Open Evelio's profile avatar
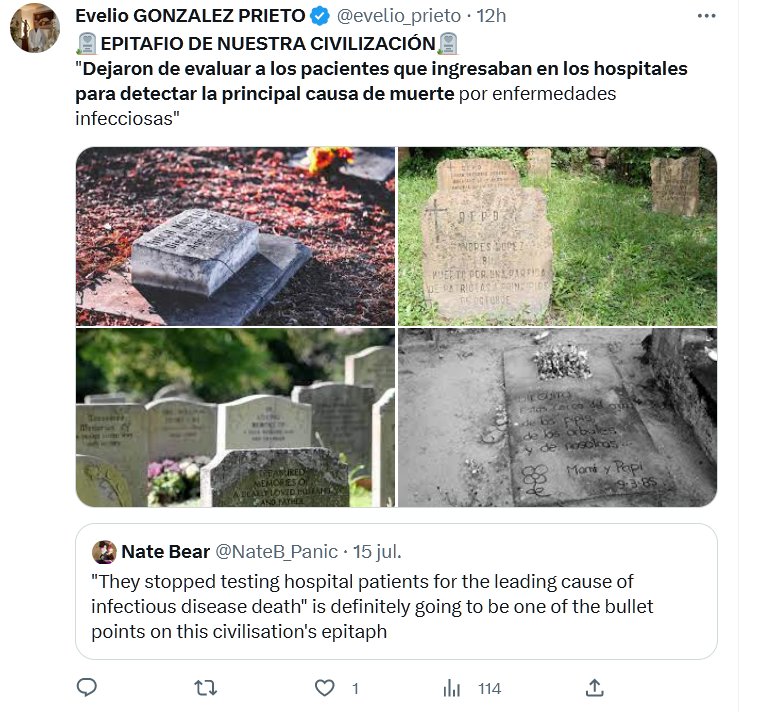 (35, 28)
